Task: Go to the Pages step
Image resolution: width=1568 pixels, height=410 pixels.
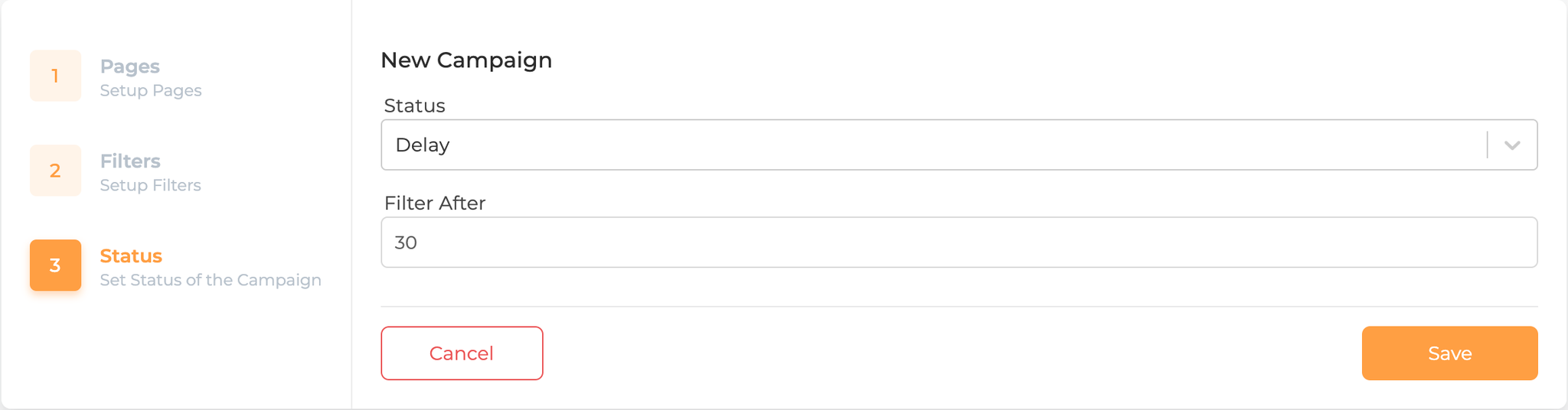Action: point(129,67)
